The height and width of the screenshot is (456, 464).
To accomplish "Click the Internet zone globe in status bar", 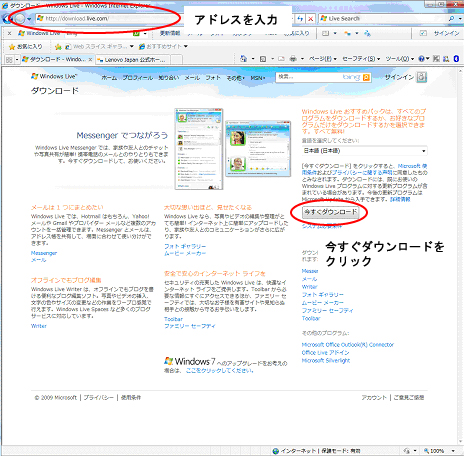I will 275,451.
